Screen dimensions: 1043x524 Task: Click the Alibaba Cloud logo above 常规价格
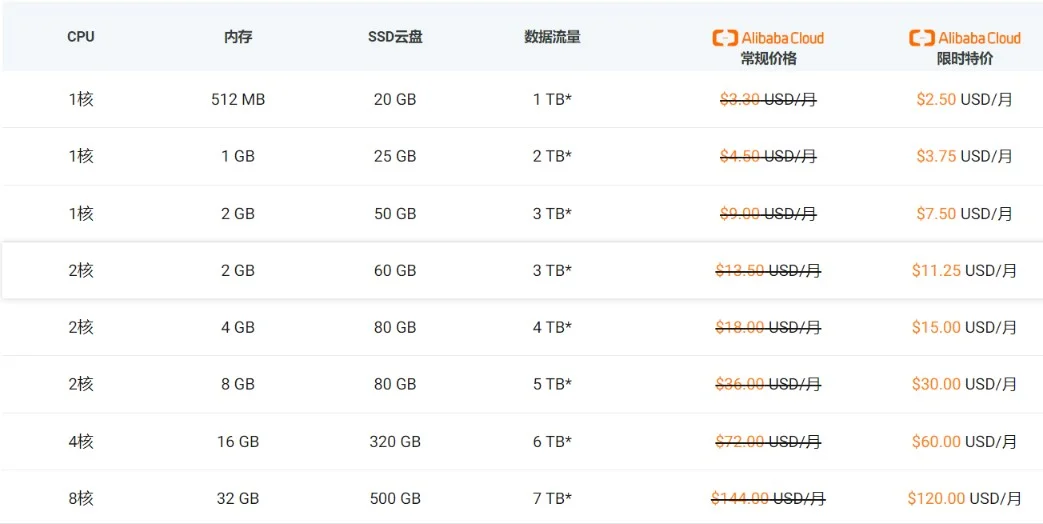767,38
